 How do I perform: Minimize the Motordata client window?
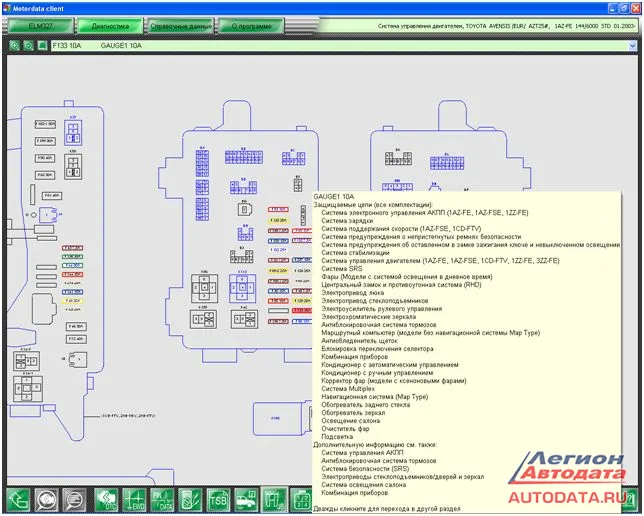613,8
